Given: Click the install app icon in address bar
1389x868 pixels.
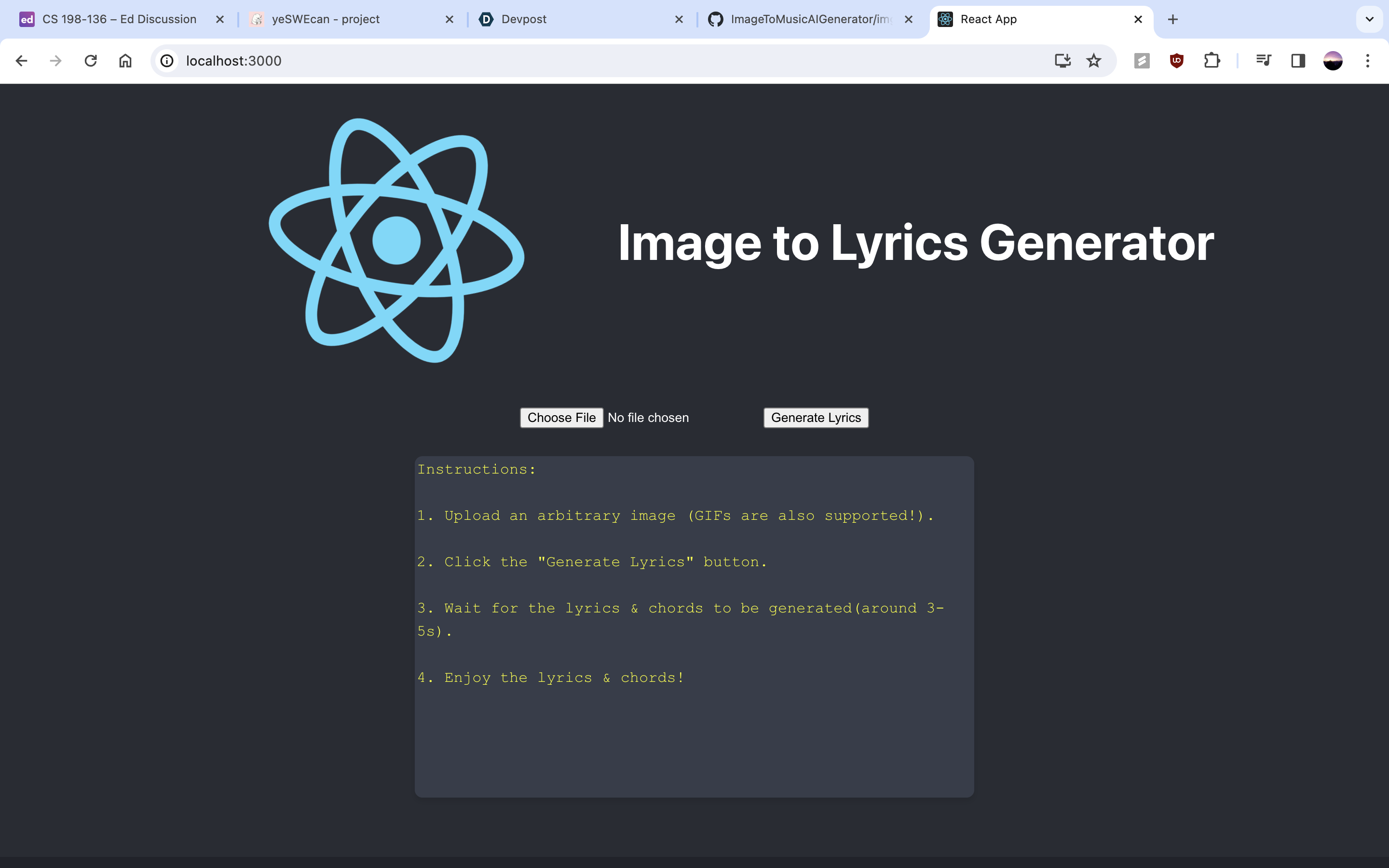Looking at the screenshot, I should [x=1062, y=61].
